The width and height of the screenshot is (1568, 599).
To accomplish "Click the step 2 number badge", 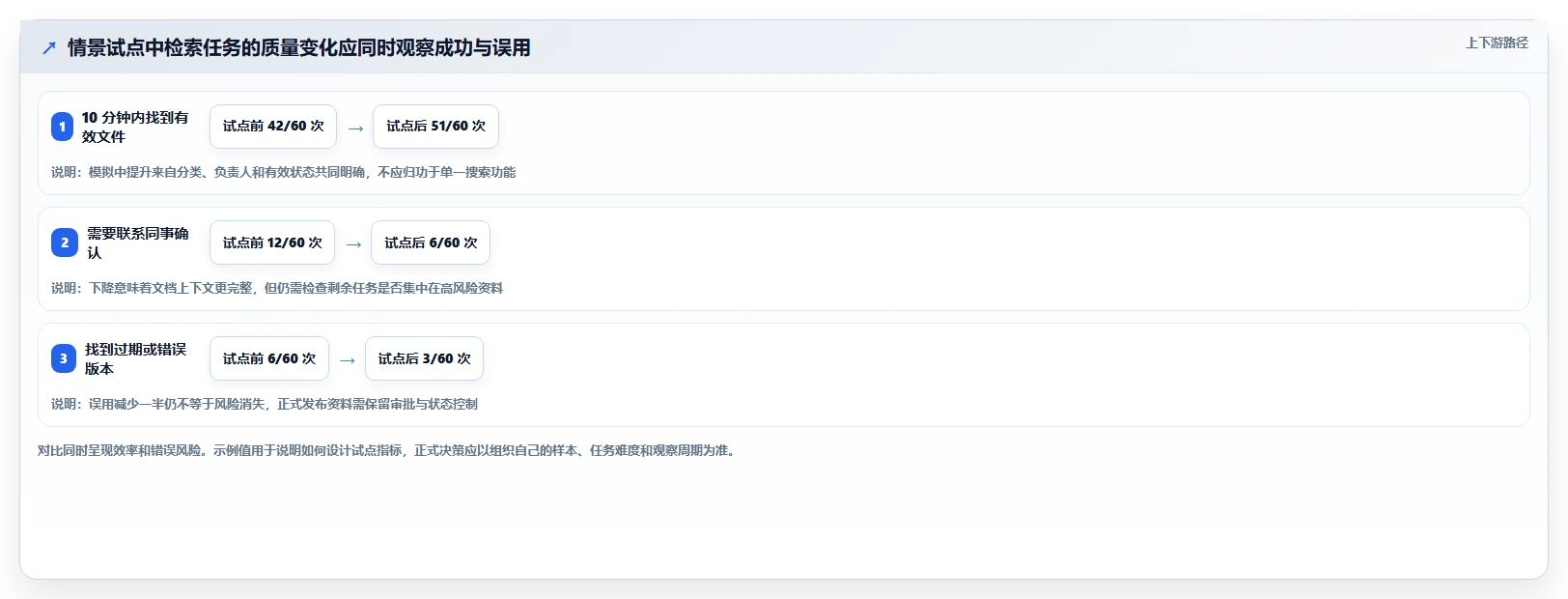I will 65,242.
